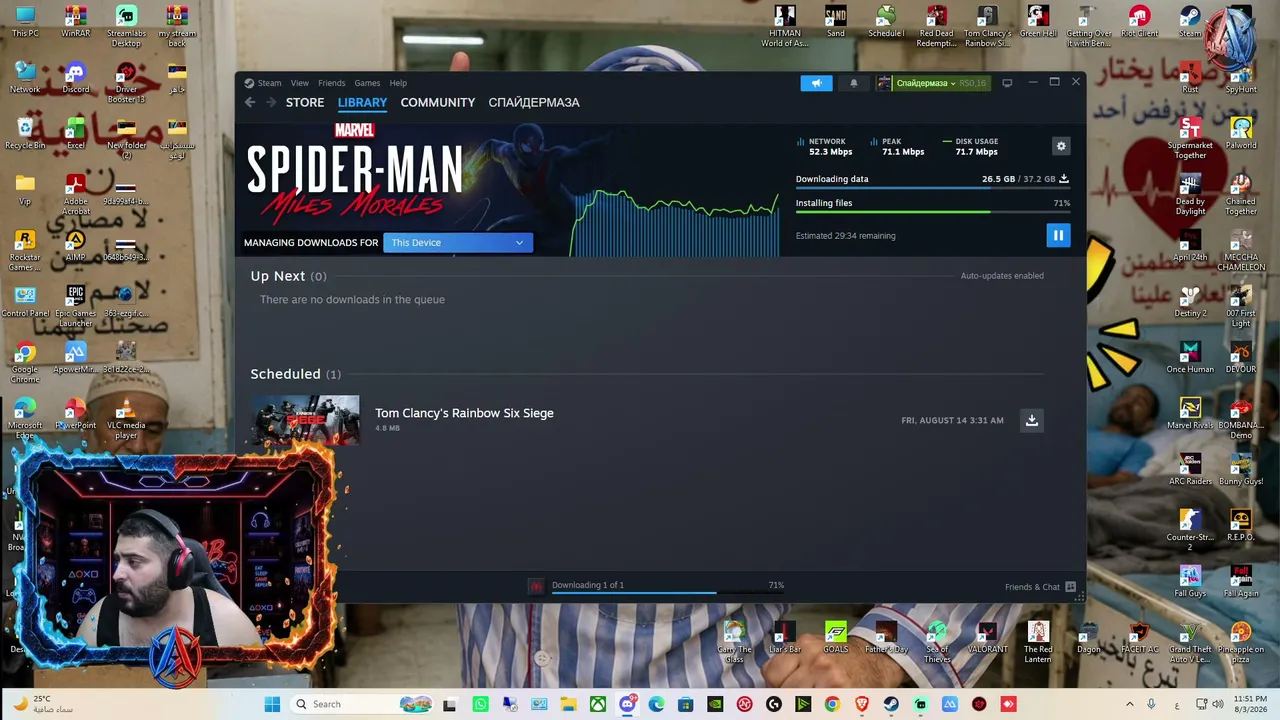Viewport: 1280px width, 720px height.
Task: Open Brave browser from the taskbar
Action: point(861,704)
